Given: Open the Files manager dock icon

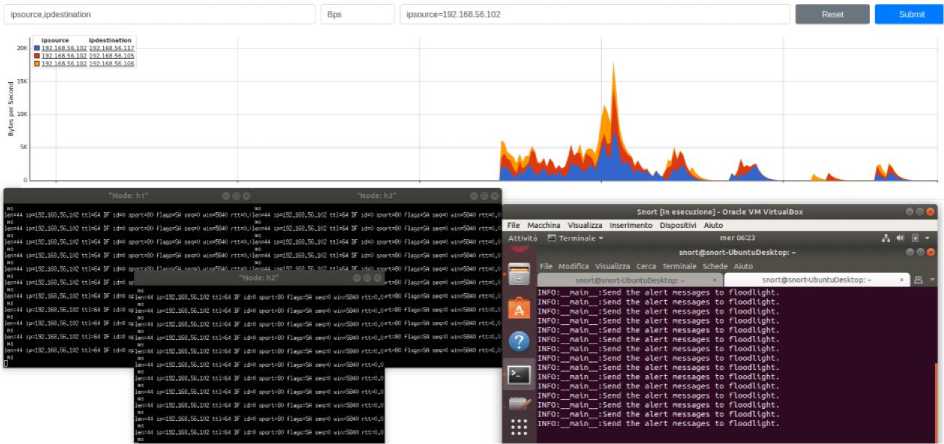Looking at the screenshot, I should point(519,275).
